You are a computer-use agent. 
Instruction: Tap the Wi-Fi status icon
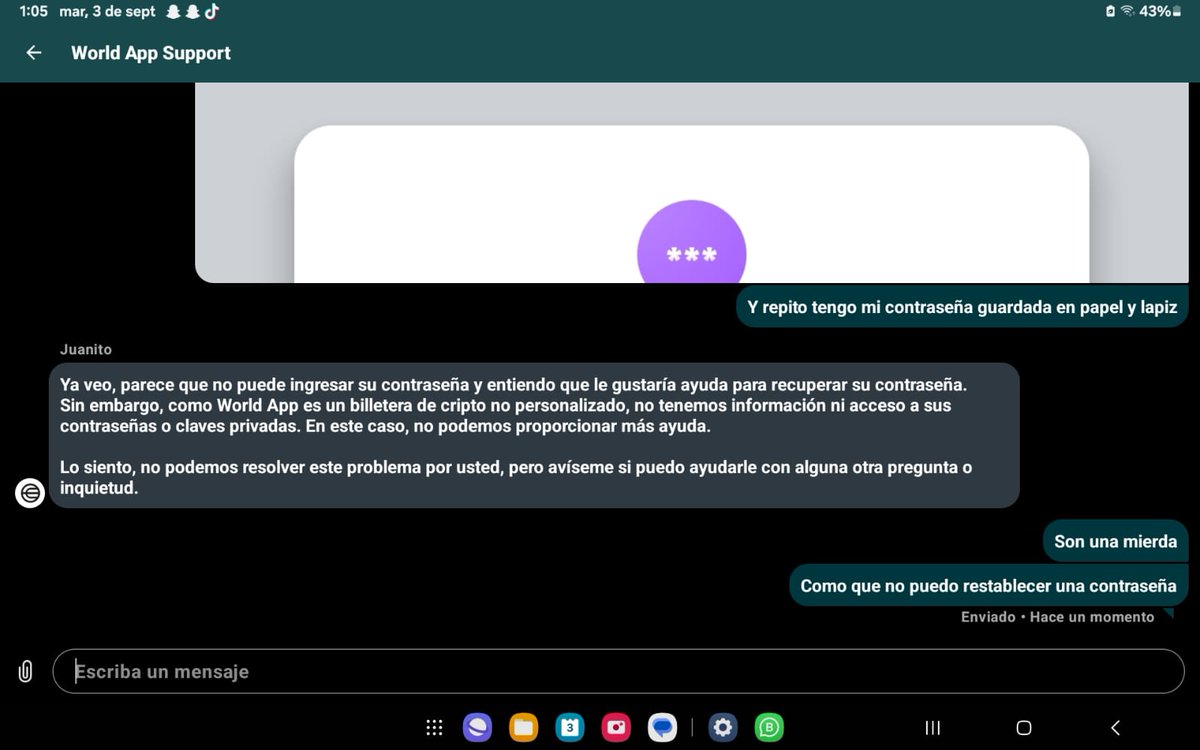coord(1127,11)
